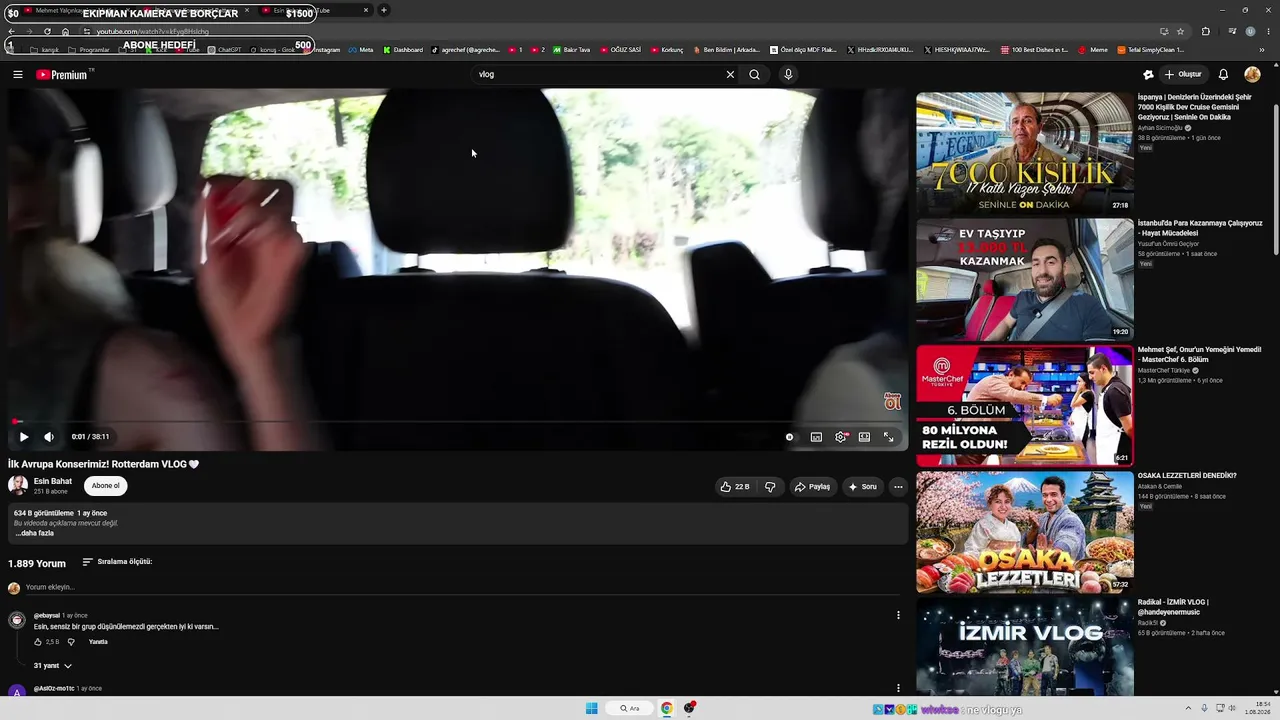Screen dimensions: 1280x720
Task: Click the Soru button
Action: (862, 487)
